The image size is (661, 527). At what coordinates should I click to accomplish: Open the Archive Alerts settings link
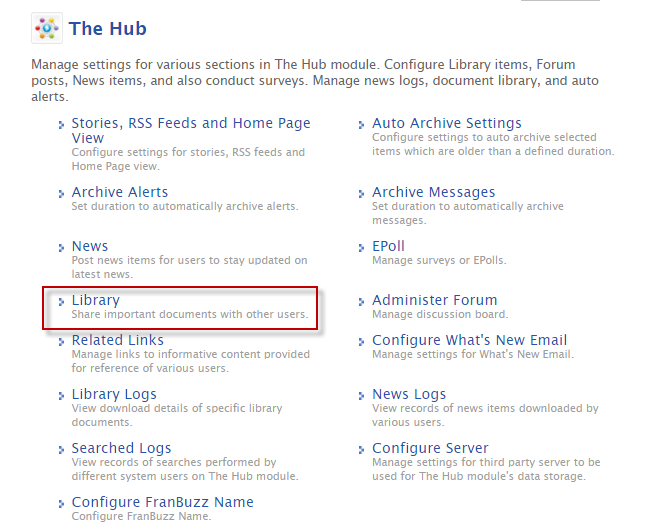coord(120,192)
